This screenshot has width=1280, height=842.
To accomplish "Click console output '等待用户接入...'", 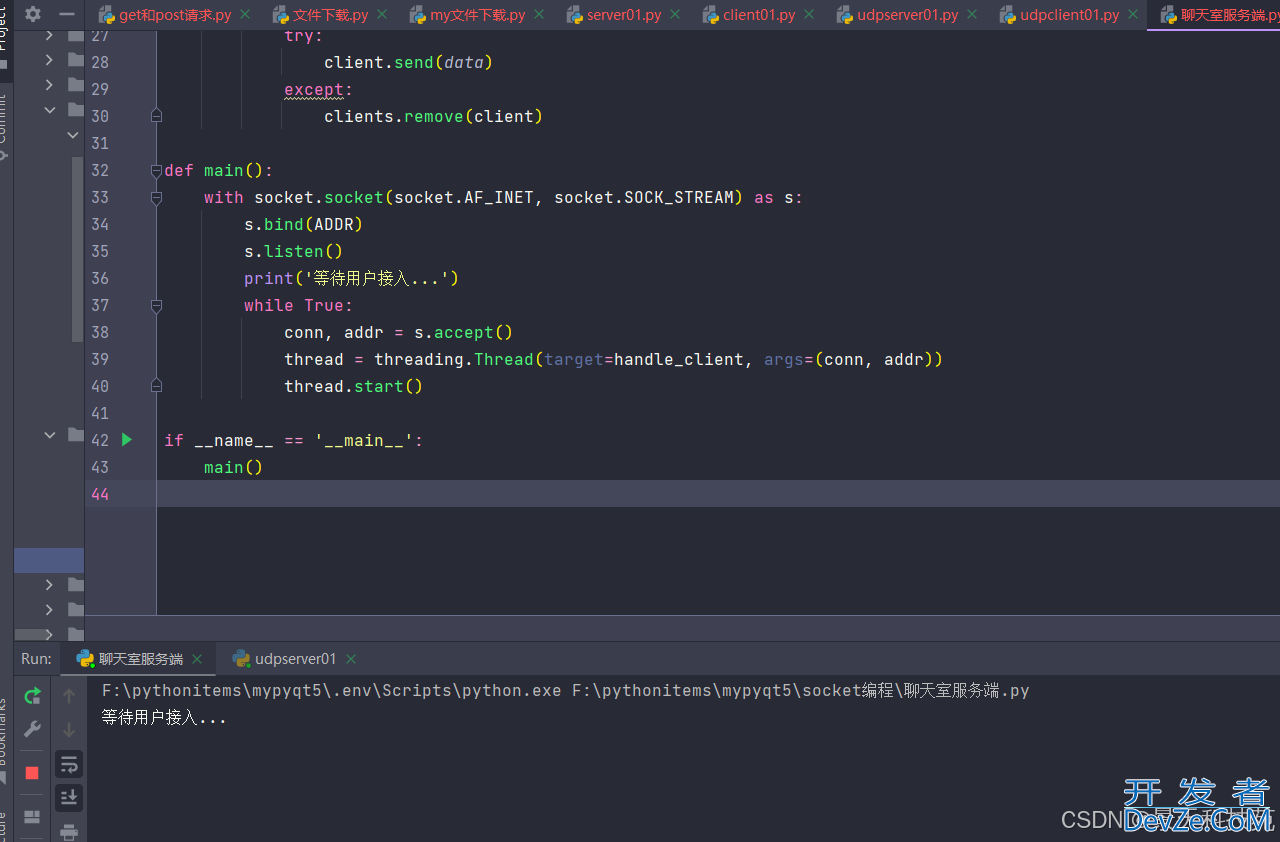I will click(165, 717).
